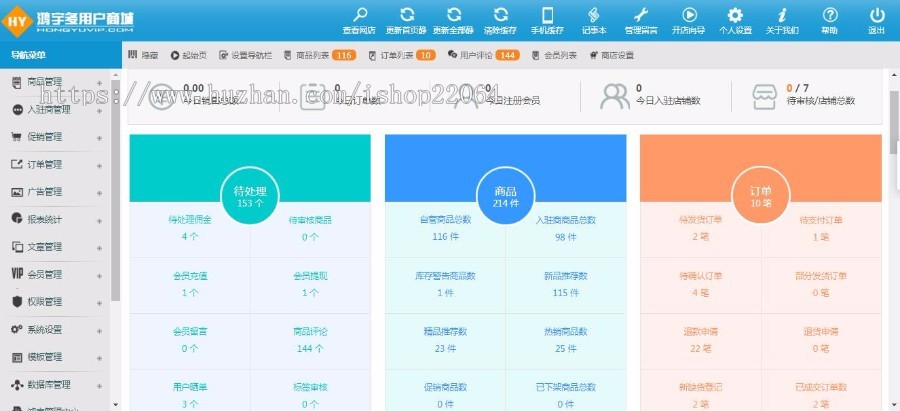Open 帮助 question mark icon
This screenshot has width=900, height=411.
tap(829, 15)
